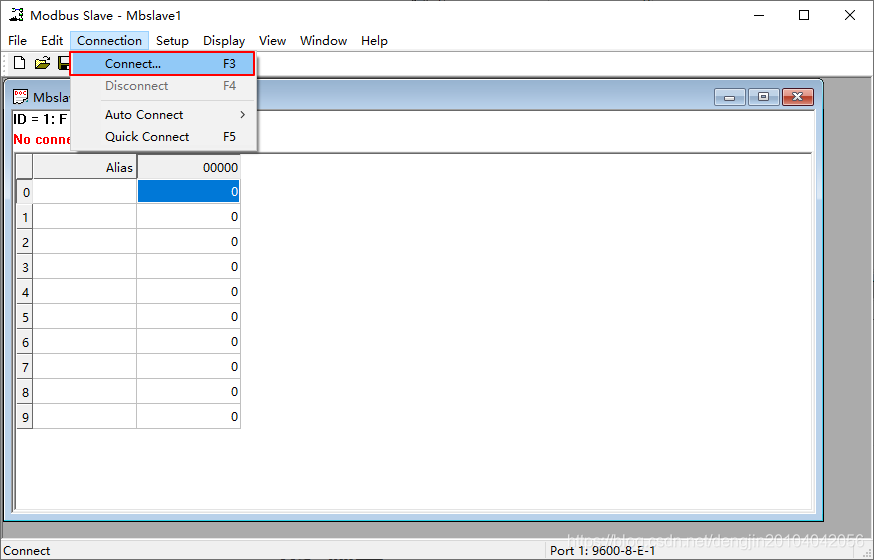Click the ID = 1 info text
Viewport: 874px width, 560px height.
(41, 119)
